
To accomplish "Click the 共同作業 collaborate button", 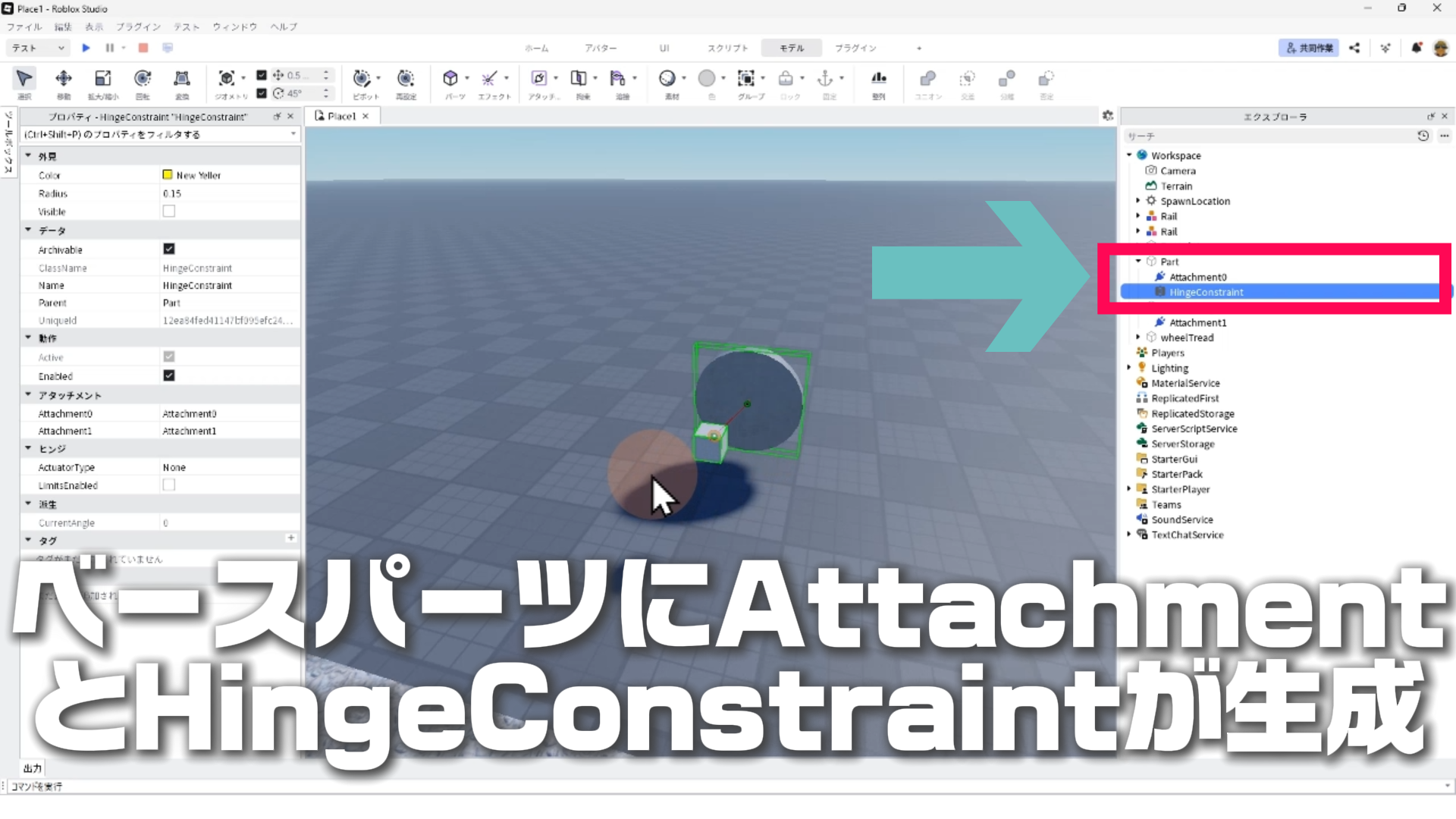I will [x=1309, y=48].
